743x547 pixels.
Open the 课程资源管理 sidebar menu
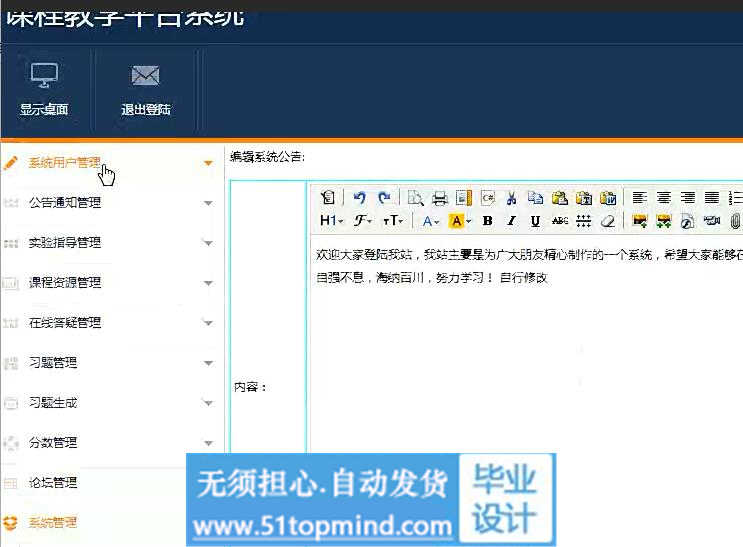pyautogui.click(x=65, y=283)
